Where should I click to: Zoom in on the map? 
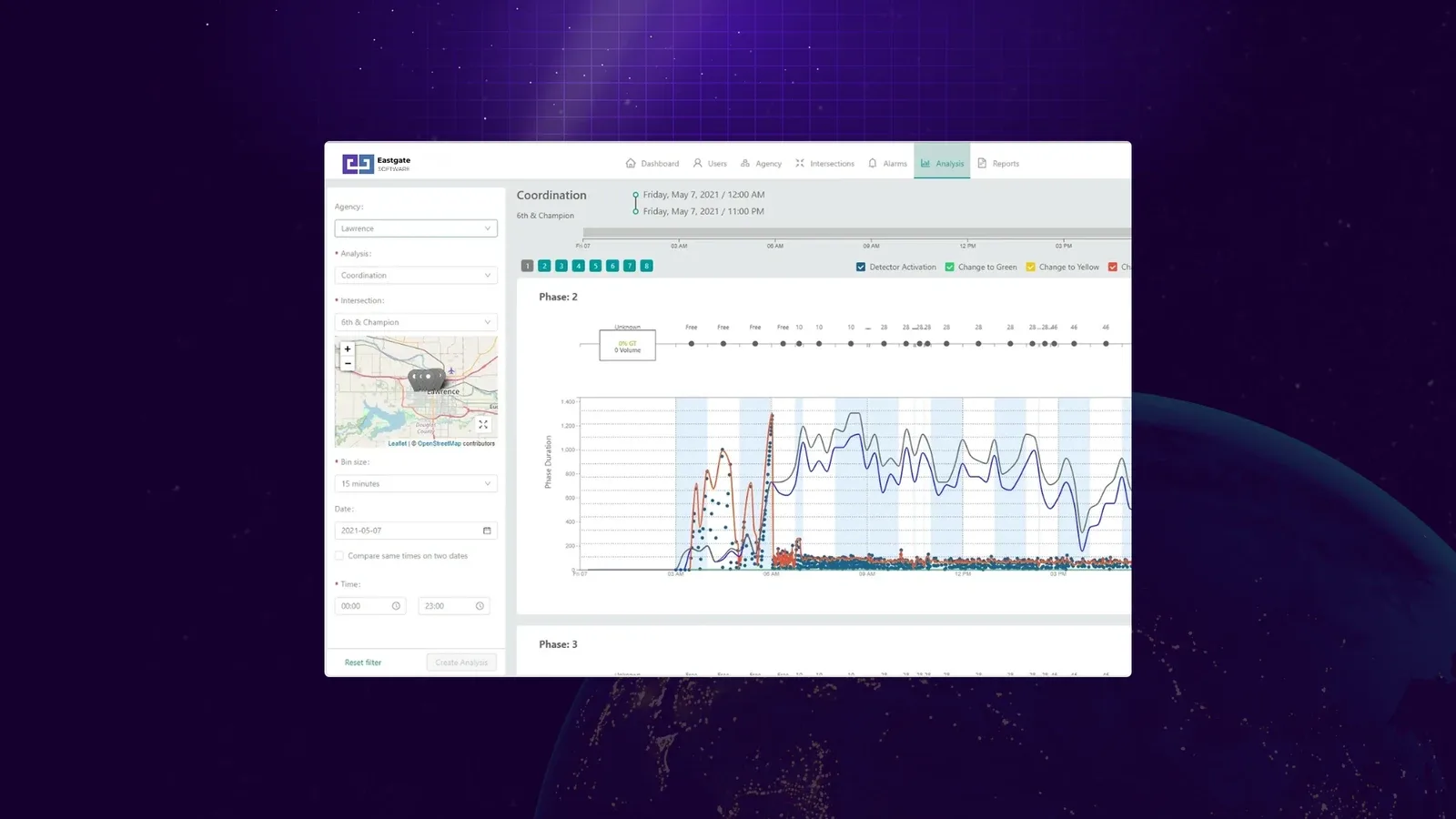point(347,349)
